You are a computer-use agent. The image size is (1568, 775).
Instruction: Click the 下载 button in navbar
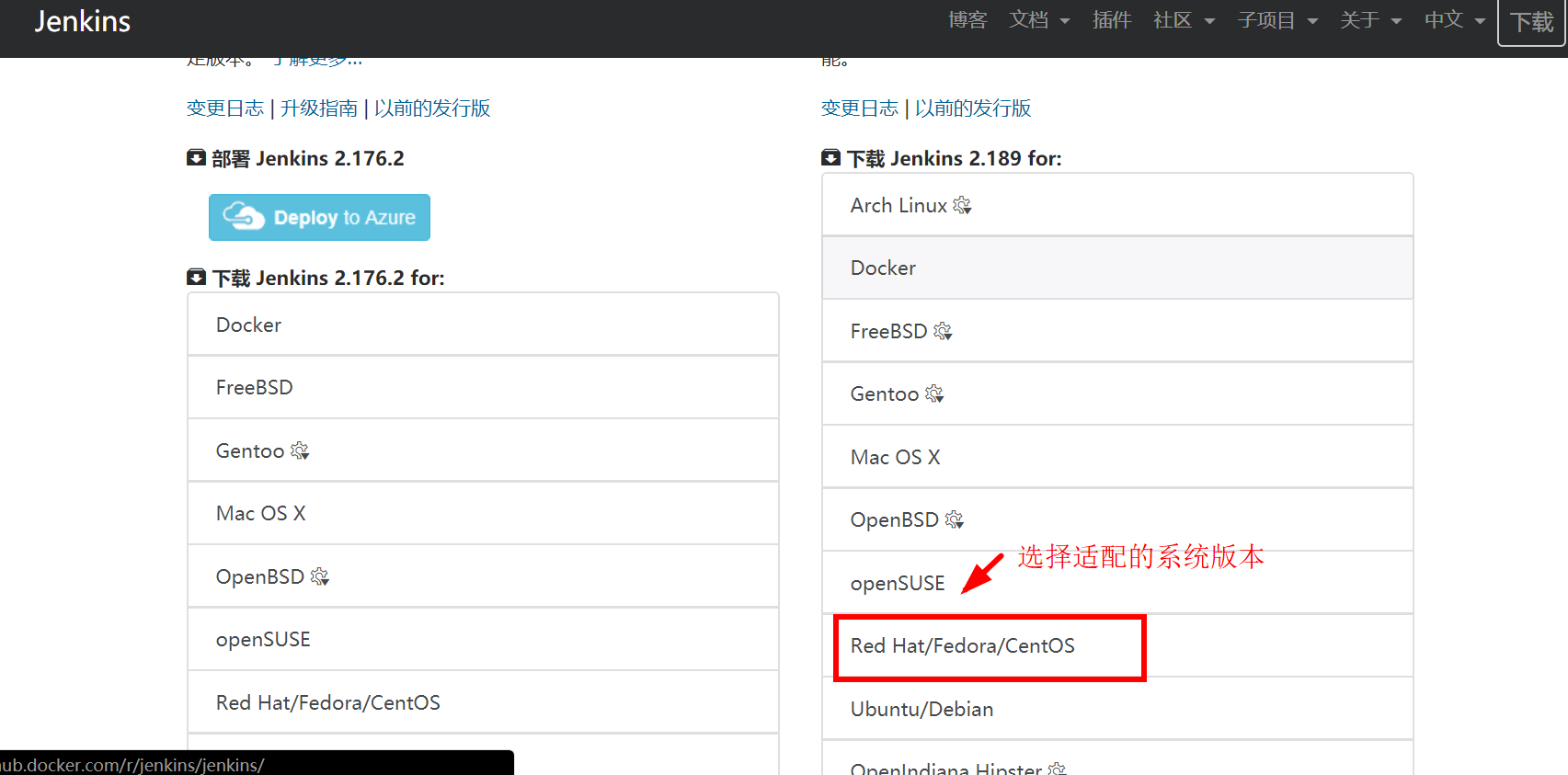(1532, 22)
